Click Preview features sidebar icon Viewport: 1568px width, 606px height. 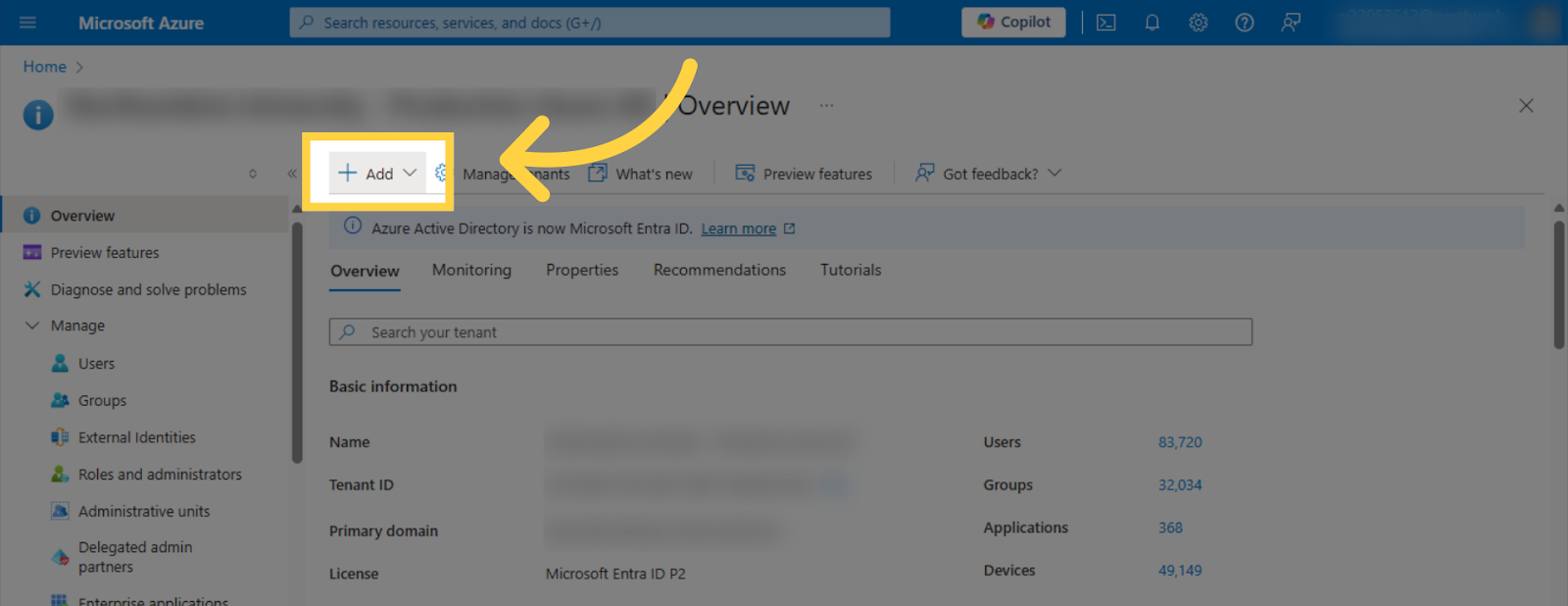(32, 252)
